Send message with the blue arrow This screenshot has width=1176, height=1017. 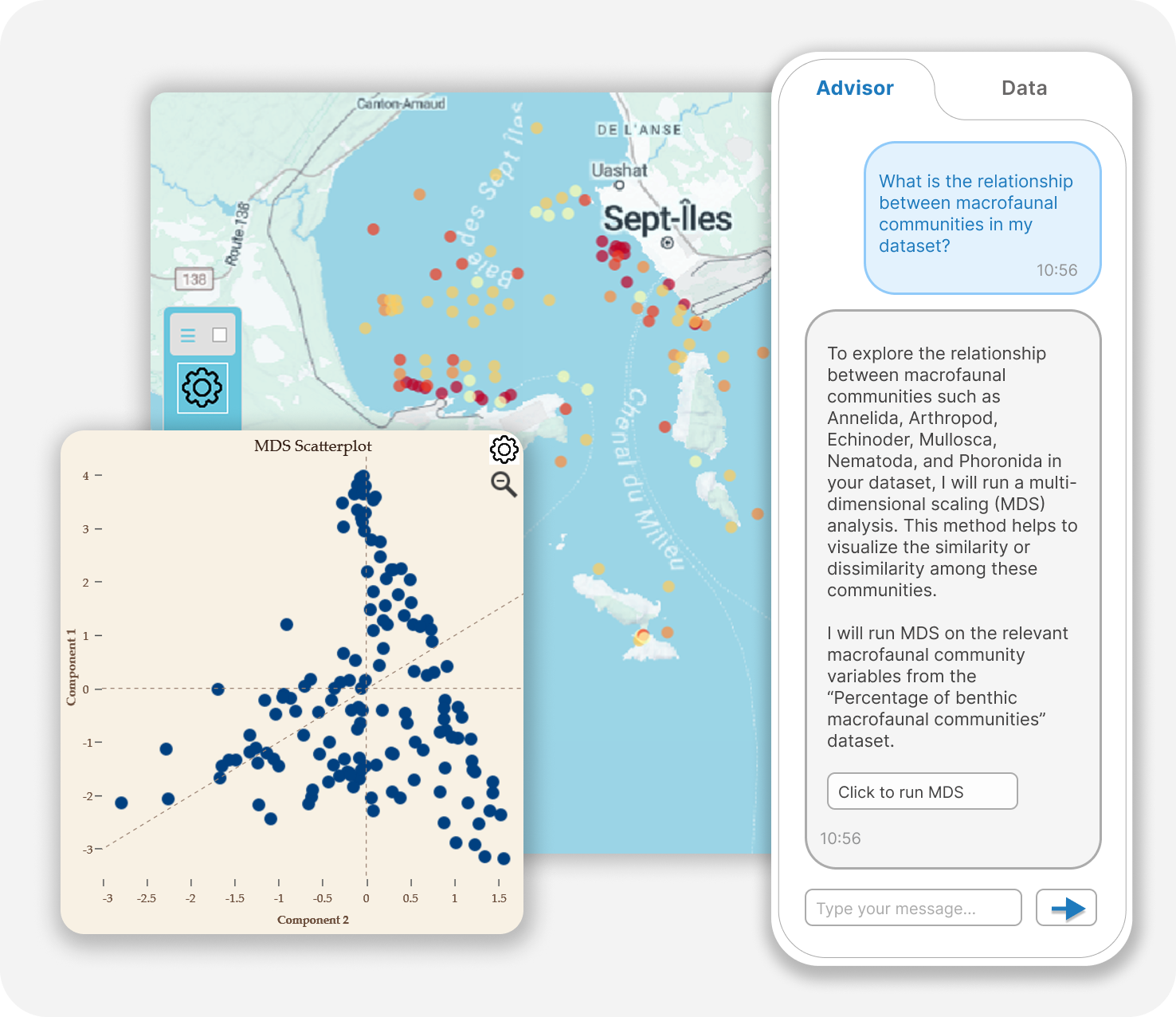1066,908
